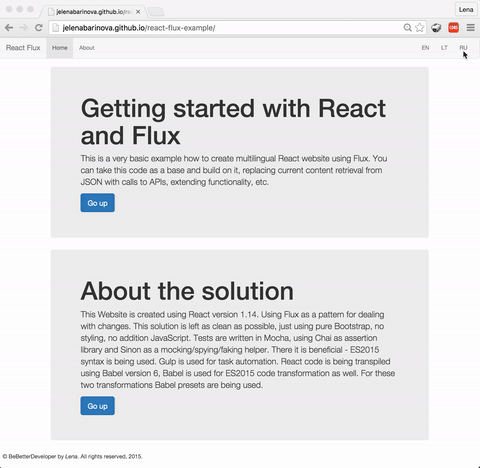This screenshot has height=468, width=480.
Task: Click the grey extension icon beside star
Action: (436, 28)
